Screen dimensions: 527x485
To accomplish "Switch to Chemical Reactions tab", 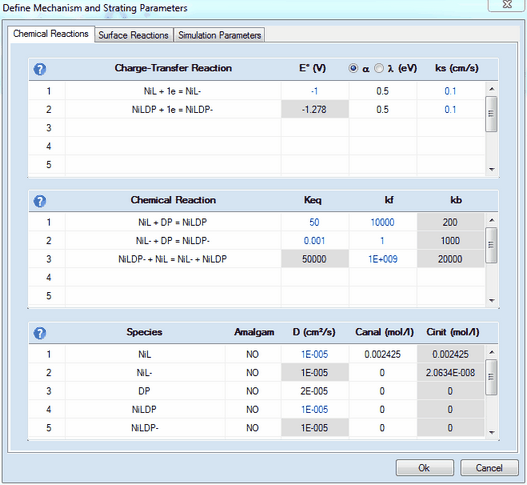I will [51, 34].
